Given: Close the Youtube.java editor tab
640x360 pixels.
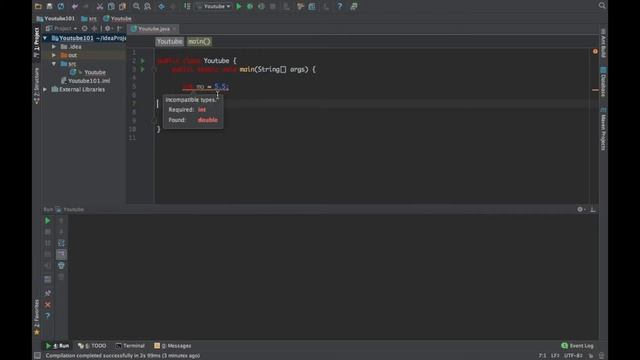Looking at the screenshot, I should pyautogui.click(x=174, y=29).
